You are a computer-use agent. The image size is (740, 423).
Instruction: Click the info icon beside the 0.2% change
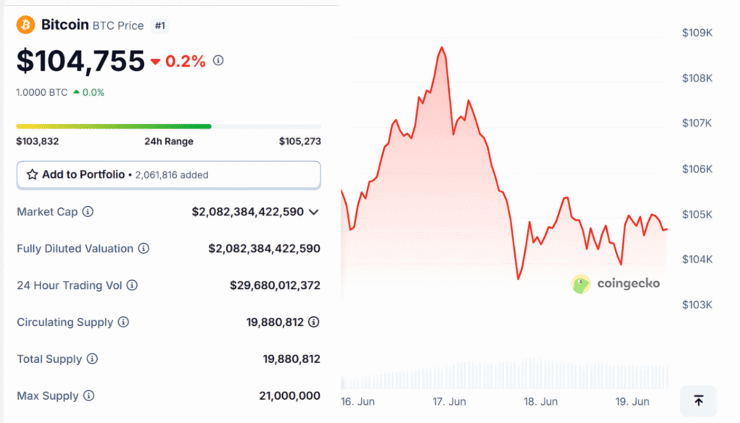coord(218,60)
